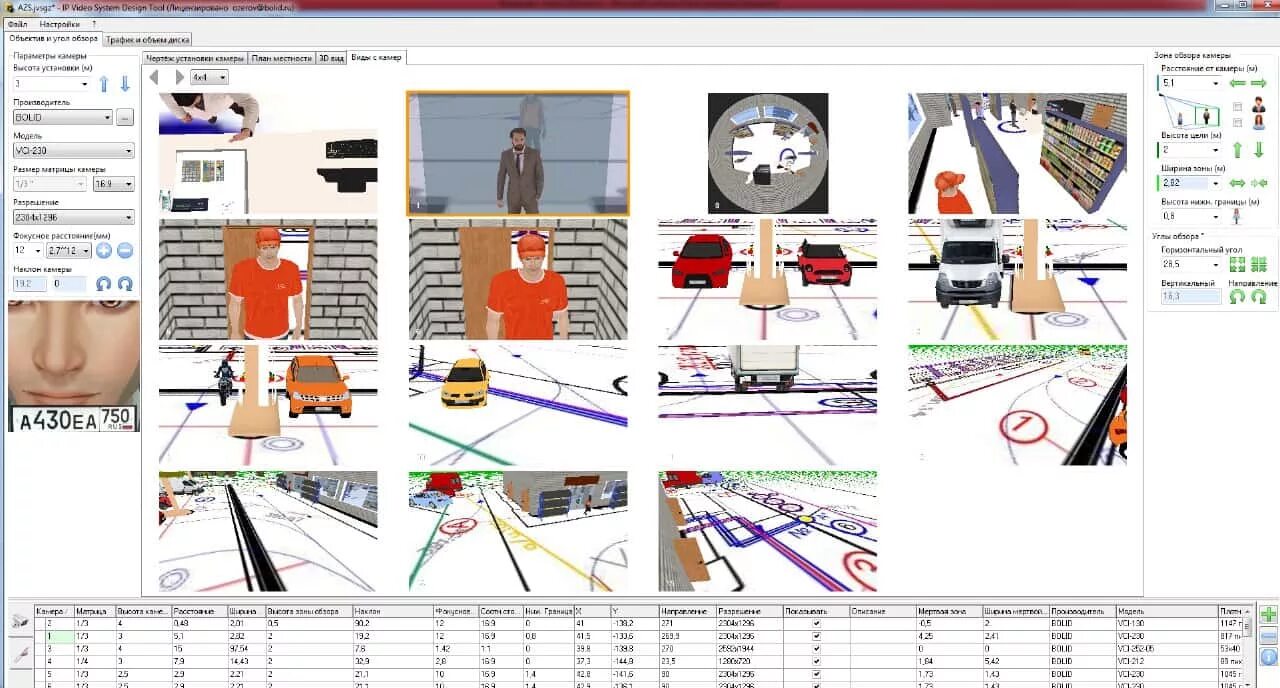Select the female person model icon
The image size is (1280, 688).
click(1259, 123)
